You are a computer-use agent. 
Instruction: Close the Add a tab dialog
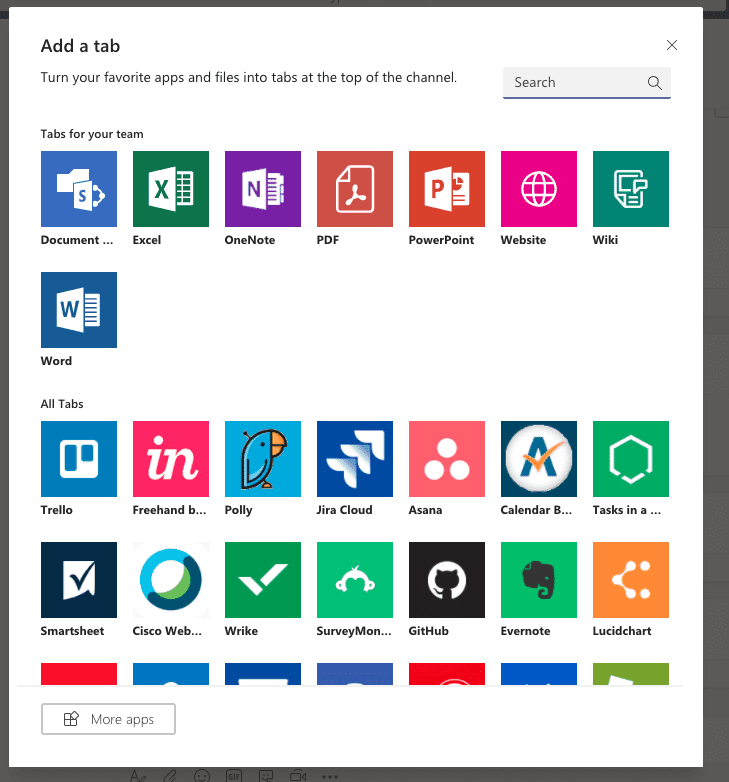672,45
